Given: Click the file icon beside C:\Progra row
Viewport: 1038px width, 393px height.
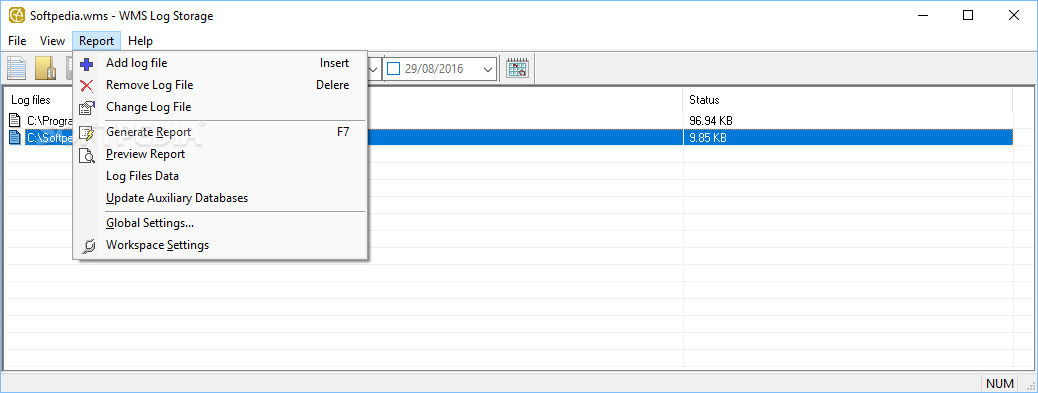Looking at the screenshot, I should pos(15,120).
